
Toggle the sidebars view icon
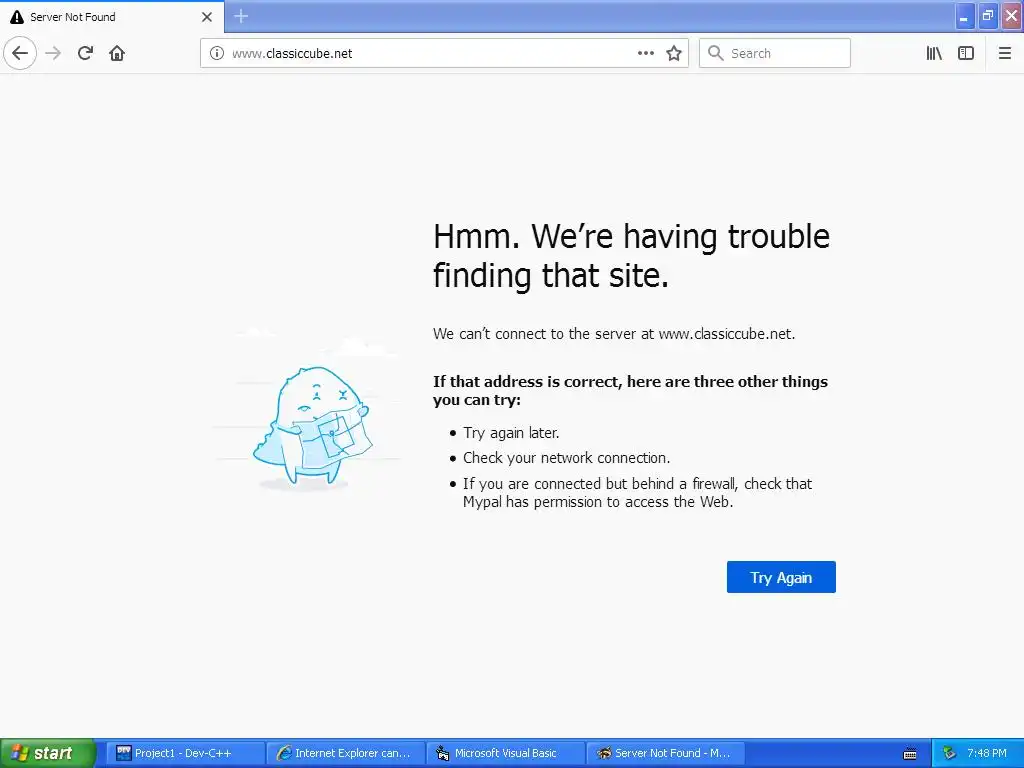tap(966, 53)
